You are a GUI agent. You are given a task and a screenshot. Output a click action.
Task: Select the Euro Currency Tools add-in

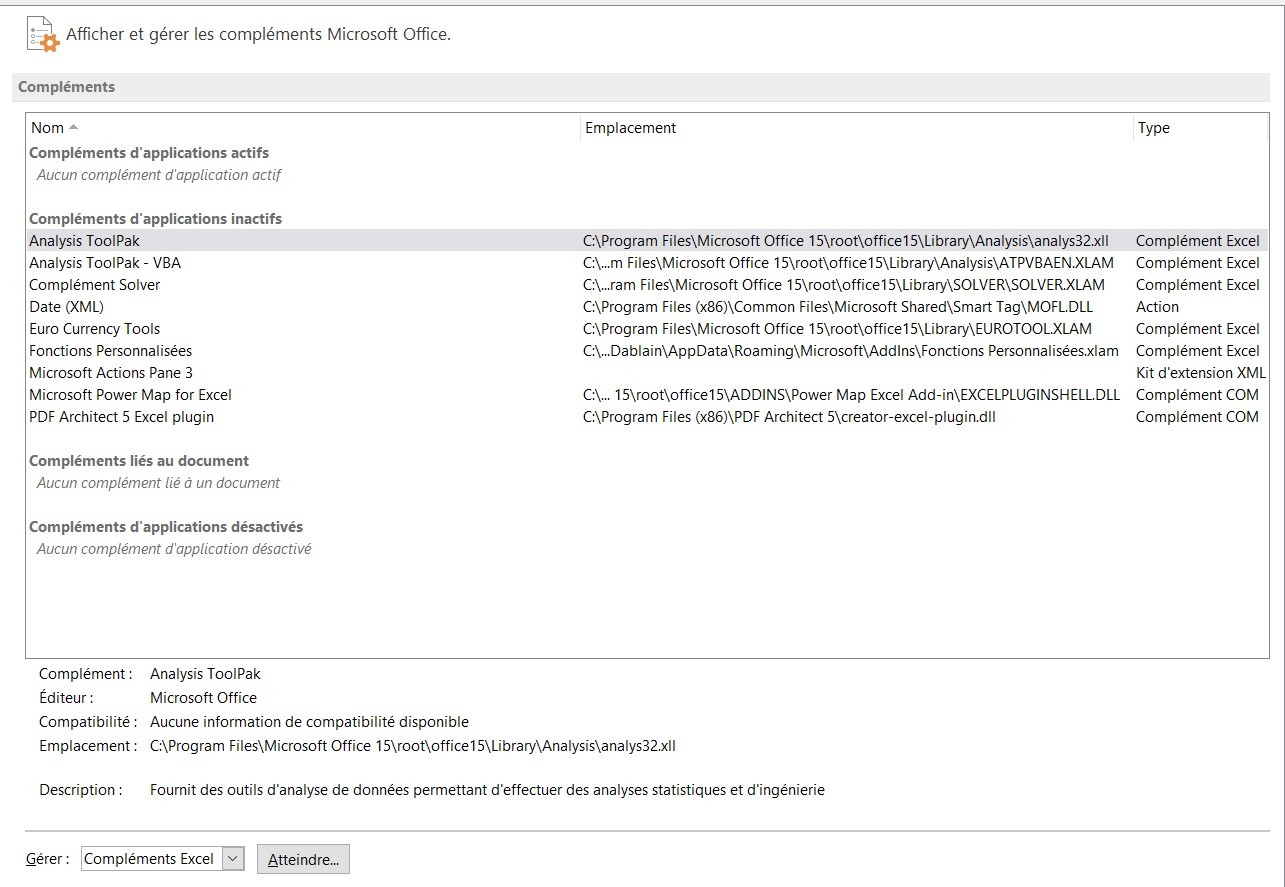click(647, 329)
